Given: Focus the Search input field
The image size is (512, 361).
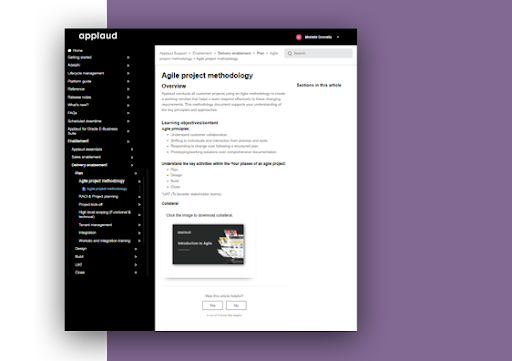Looking at the screenshot, I should (x=318, y=53).
